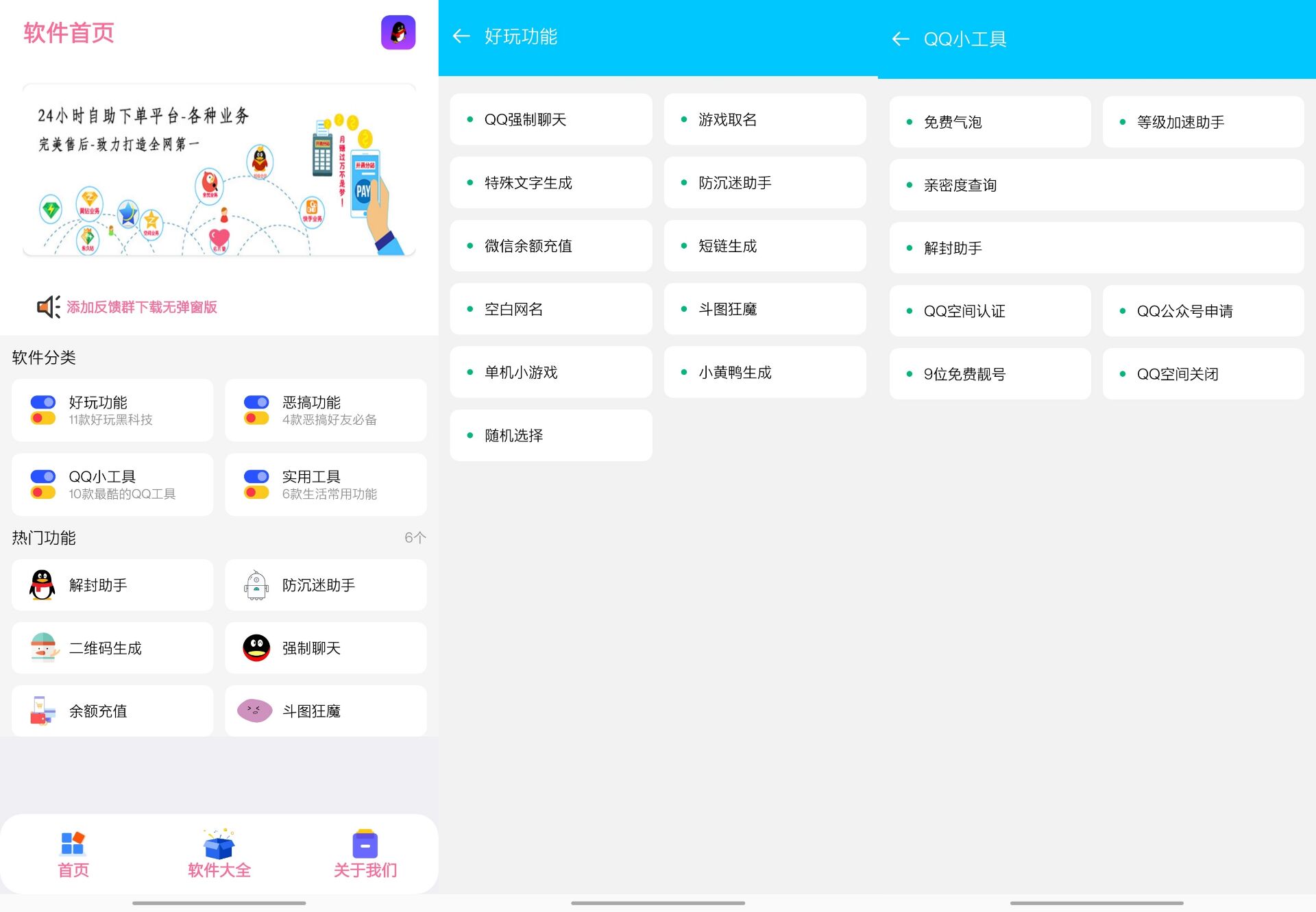Viewport: 1316px width, 912px height.
Task: Tap the 24小时自助下单平台 banner image
Action: (x=219, y=171)
